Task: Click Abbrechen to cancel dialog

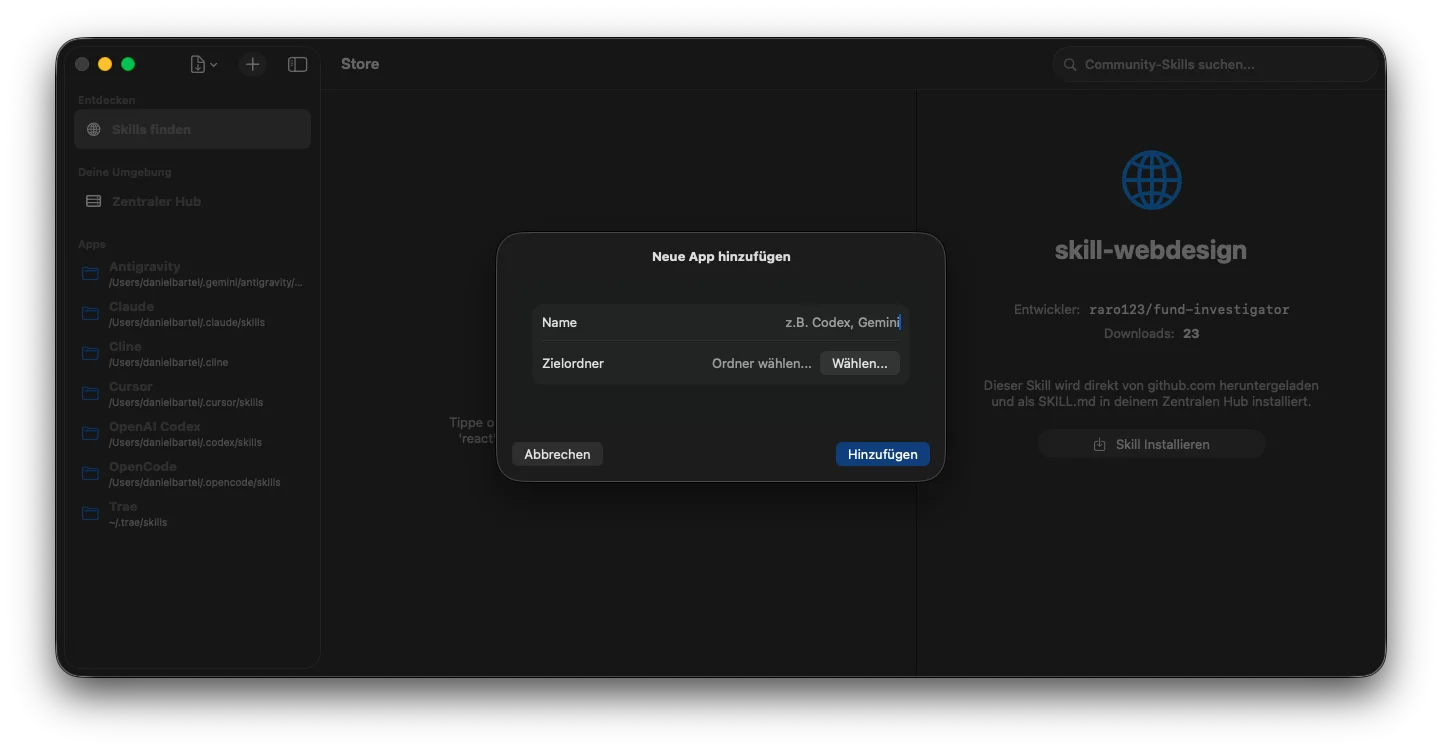Action: pos(557,454)
